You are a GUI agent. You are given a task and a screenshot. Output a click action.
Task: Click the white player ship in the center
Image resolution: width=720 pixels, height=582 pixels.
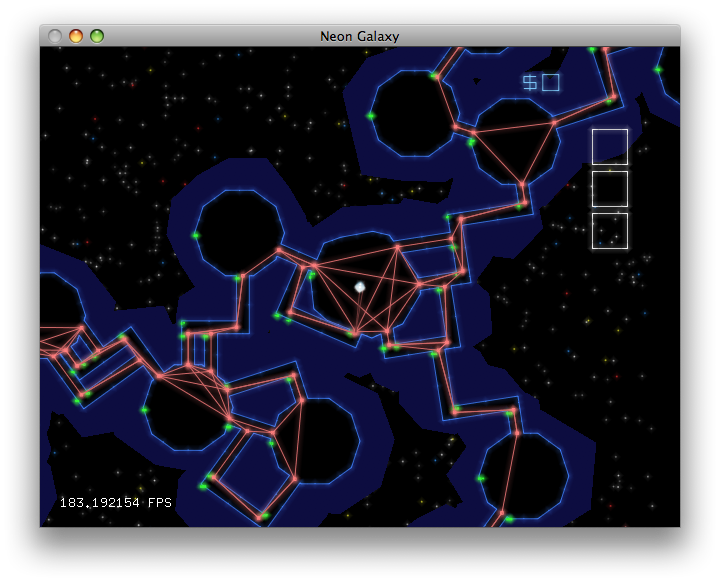360,287
